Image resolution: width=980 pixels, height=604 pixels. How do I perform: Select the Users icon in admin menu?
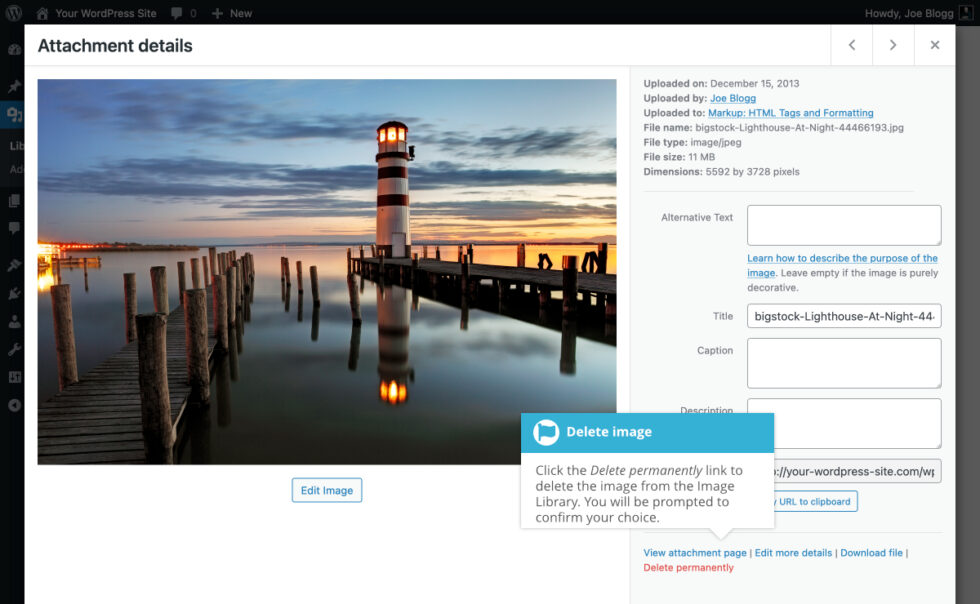(13, 322)
